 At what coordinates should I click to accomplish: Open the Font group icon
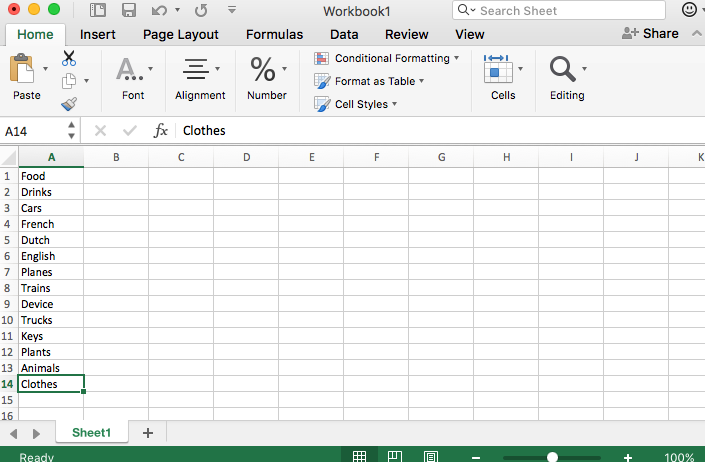[x=129, y=69]
